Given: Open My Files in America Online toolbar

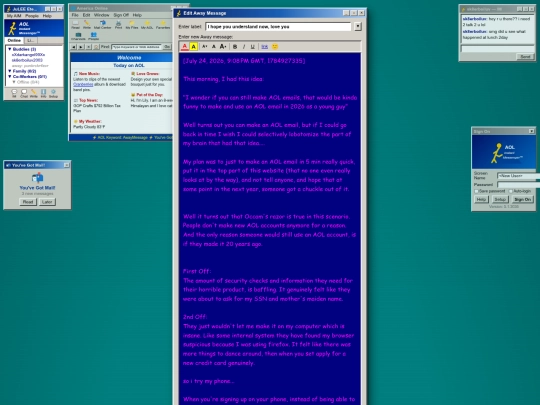Looking at the screenshot, I should coord(132,25).
